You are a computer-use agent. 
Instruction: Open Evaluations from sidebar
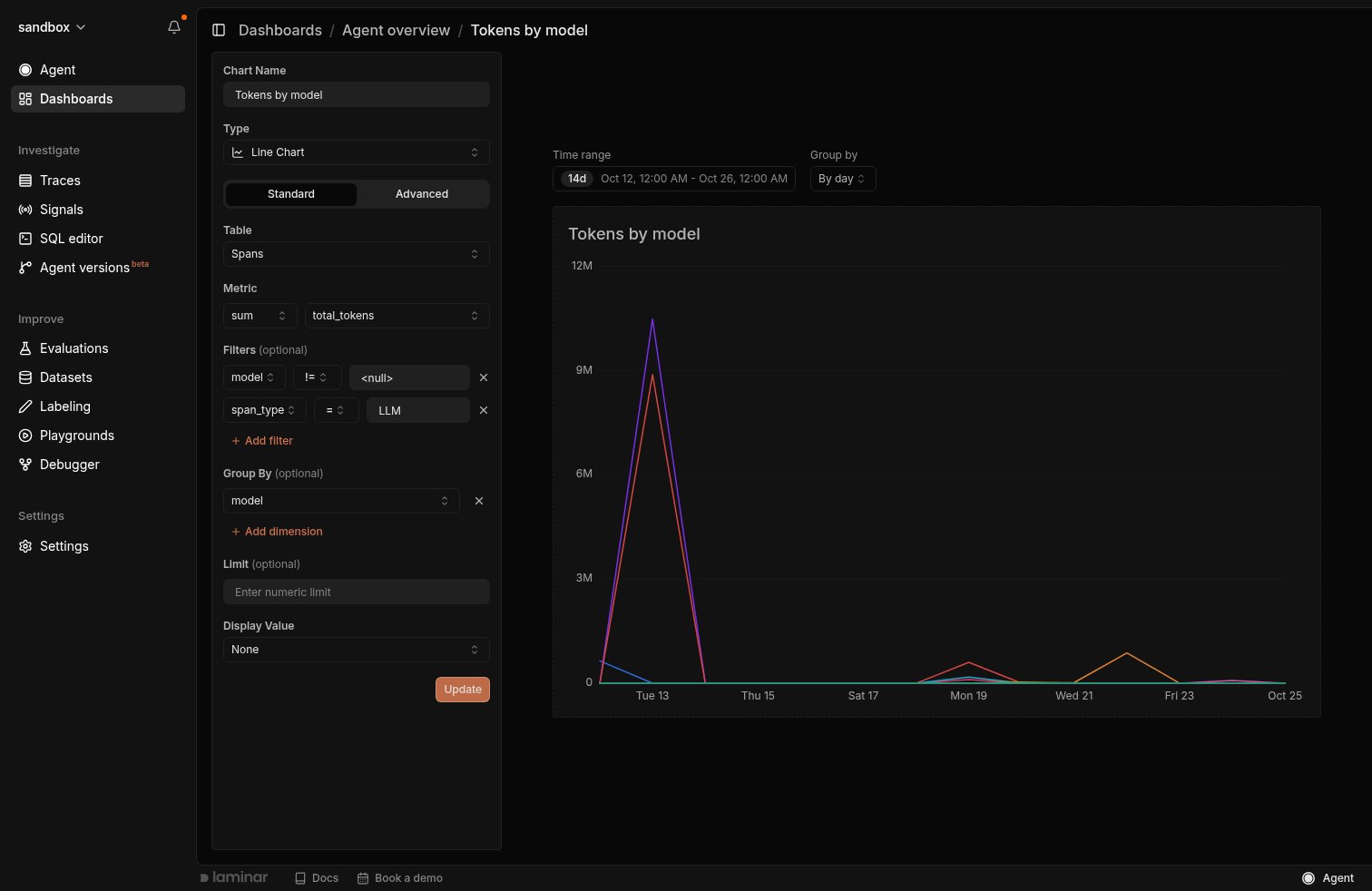tap(98, 348)
